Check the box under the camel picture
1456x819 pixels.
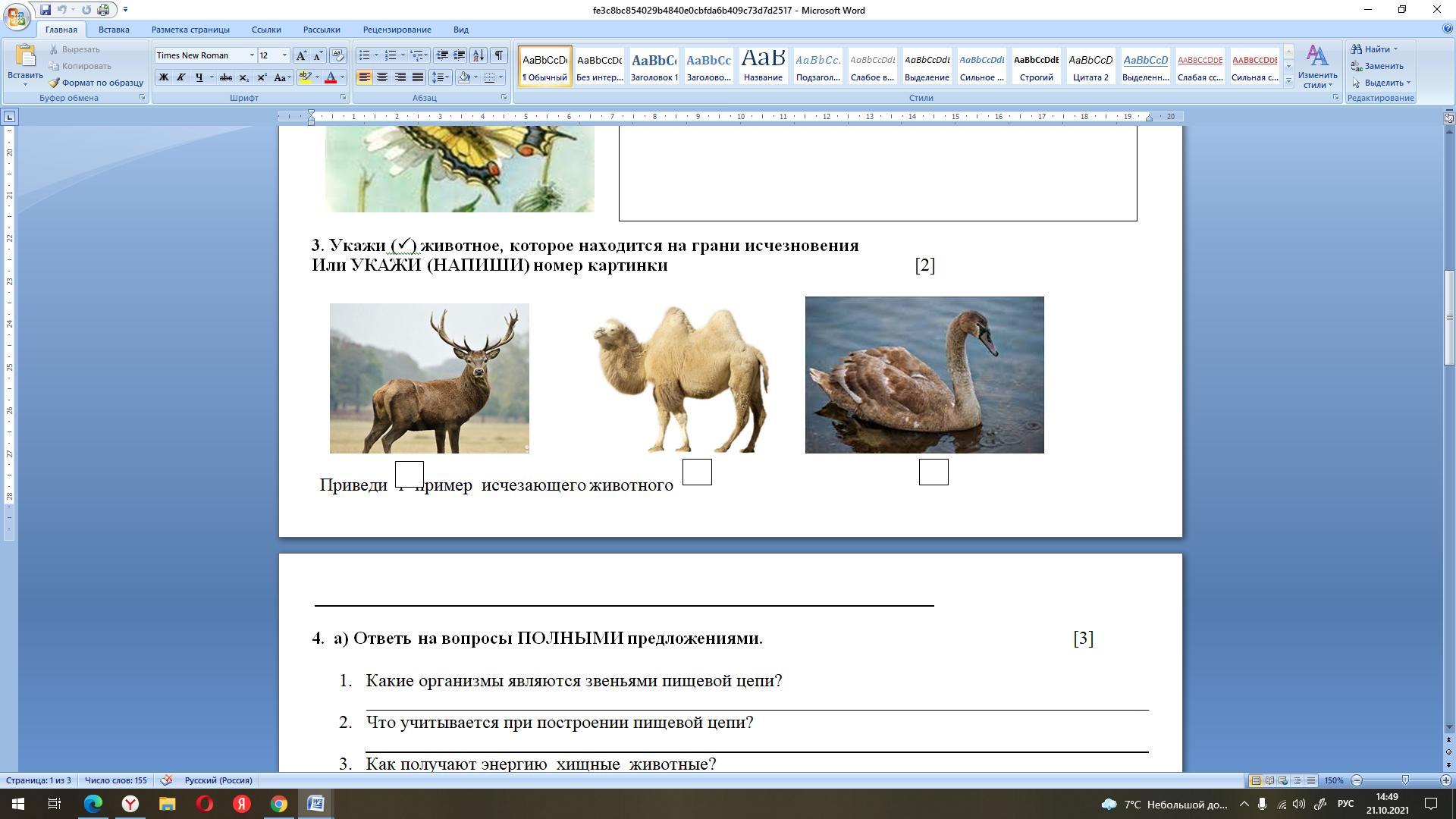(697, 472)
